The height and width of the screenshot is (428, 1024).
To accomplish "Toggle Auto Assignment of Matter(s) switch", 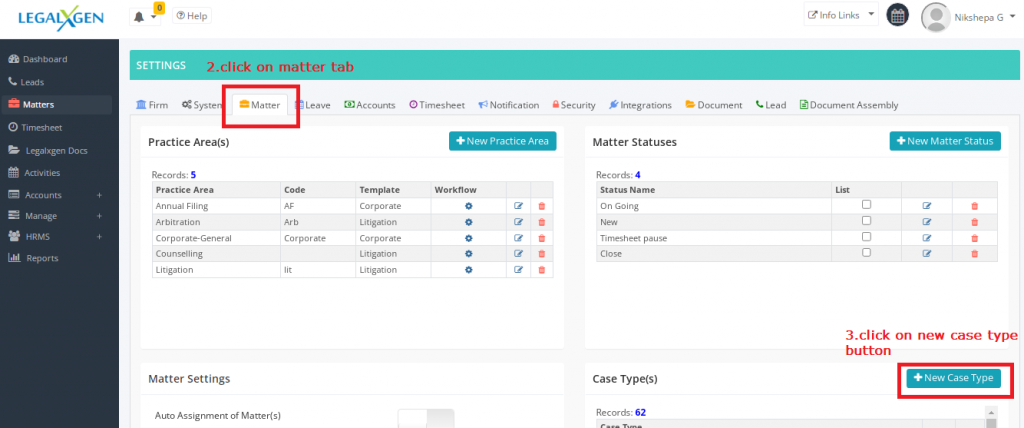I will pyautogui.click(x=425, y=417).
